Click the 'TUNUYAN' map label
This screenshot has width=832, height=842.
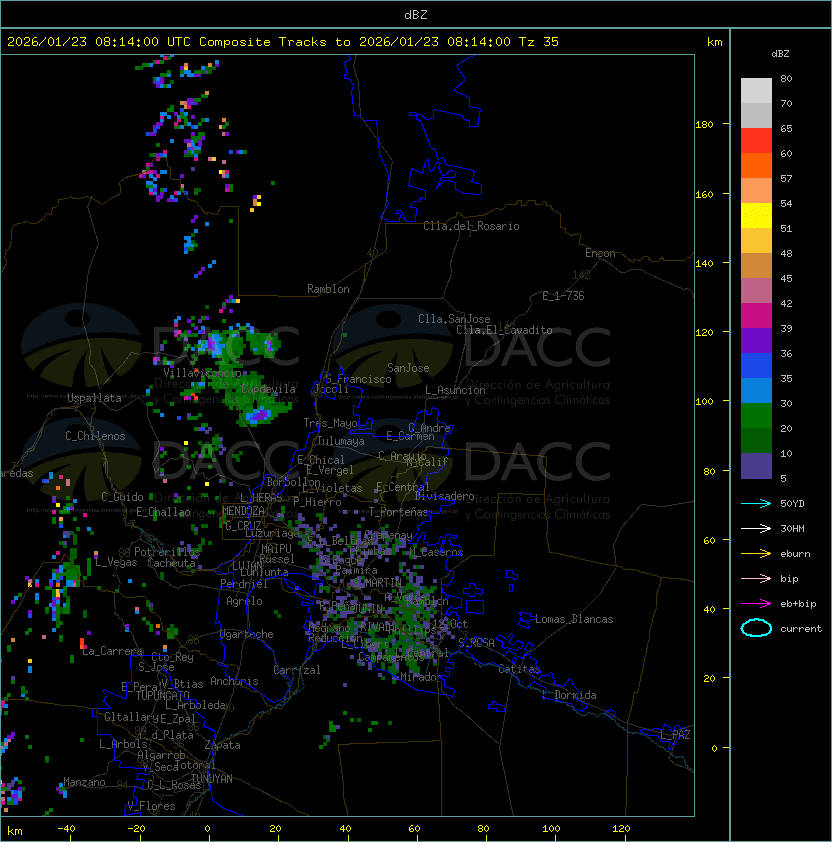(x=212, y=779)
